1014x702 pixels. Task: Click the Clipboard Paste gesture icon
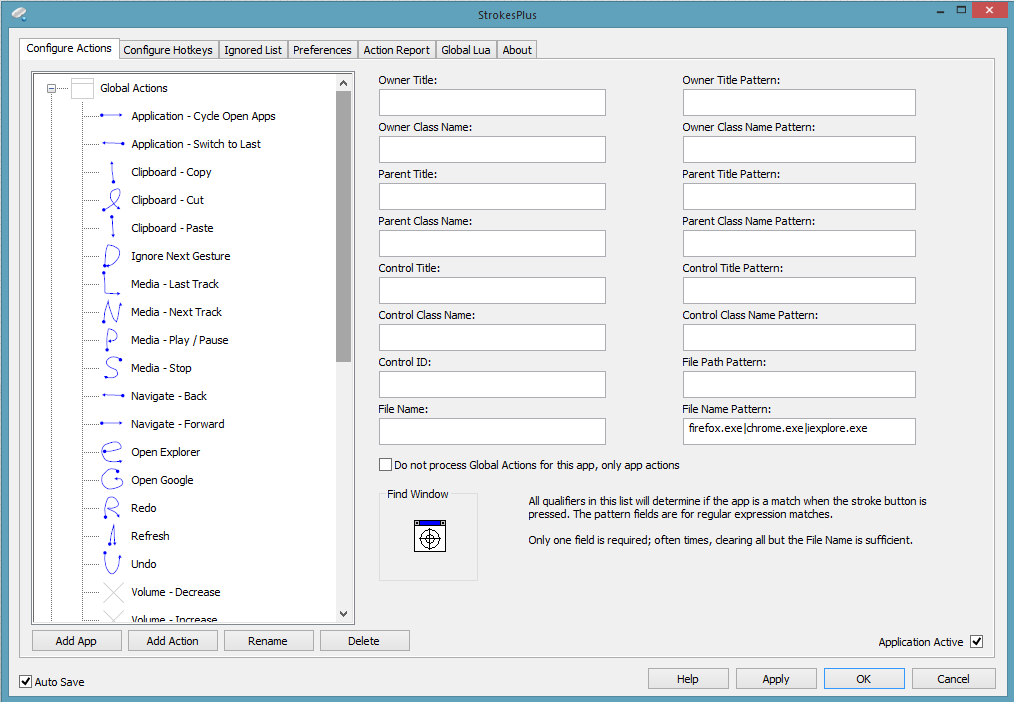[111, 228]
